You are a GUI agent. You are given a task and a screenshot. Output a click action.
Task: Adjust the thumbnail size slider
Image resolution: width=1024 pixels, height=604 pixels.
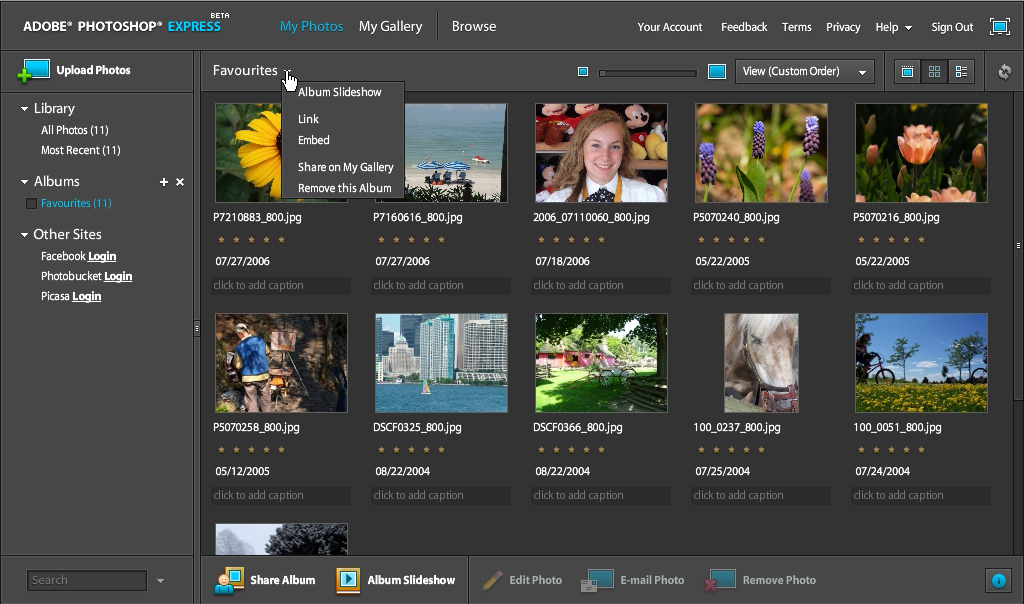click(647, 73)
